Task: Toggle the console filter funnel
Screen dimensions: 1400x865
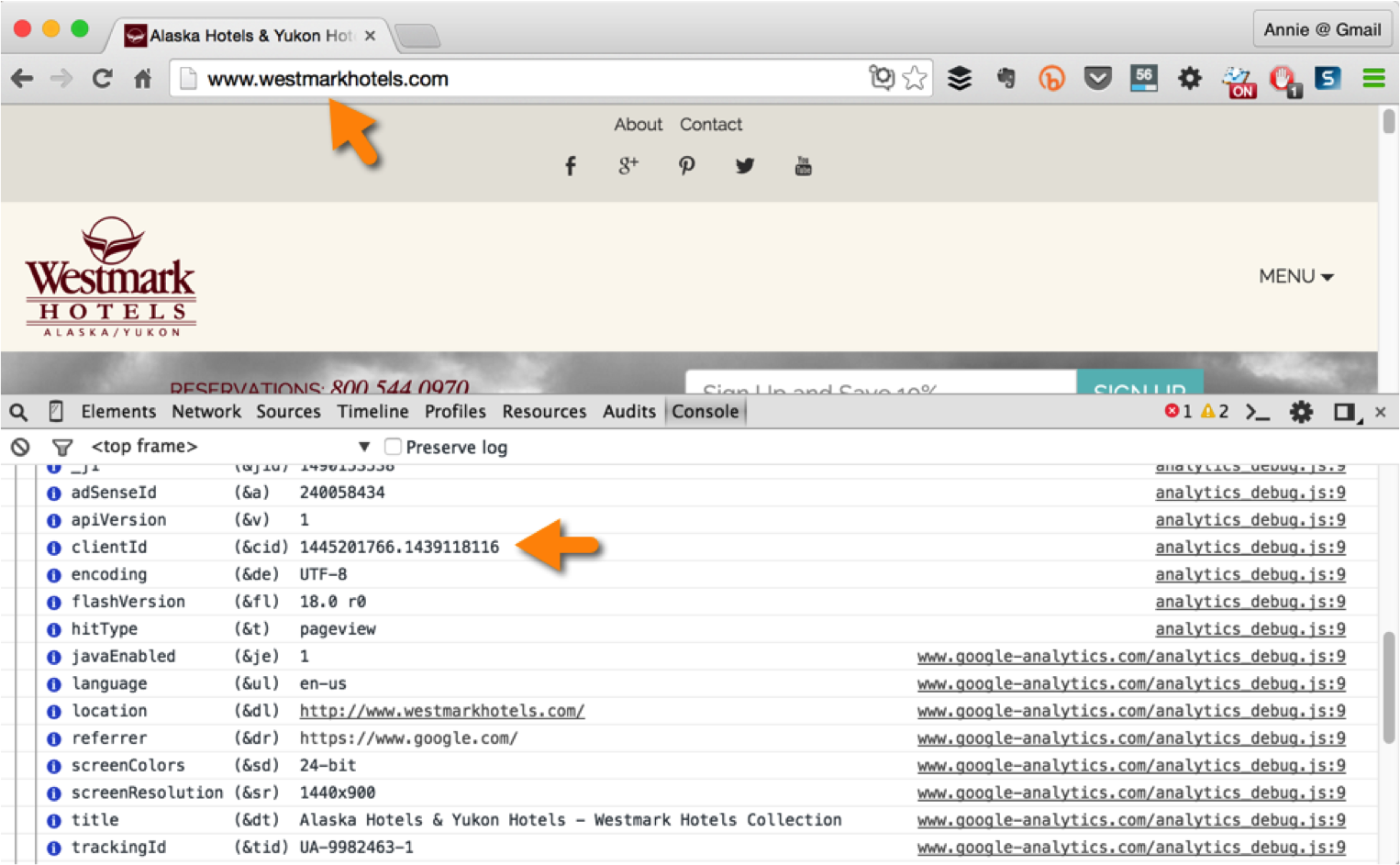Action: (61, 448)
